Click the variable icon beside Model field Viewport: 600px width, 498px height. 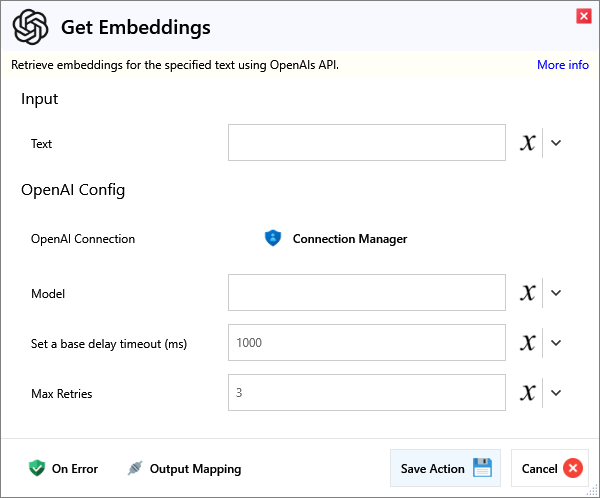point(528,293)
